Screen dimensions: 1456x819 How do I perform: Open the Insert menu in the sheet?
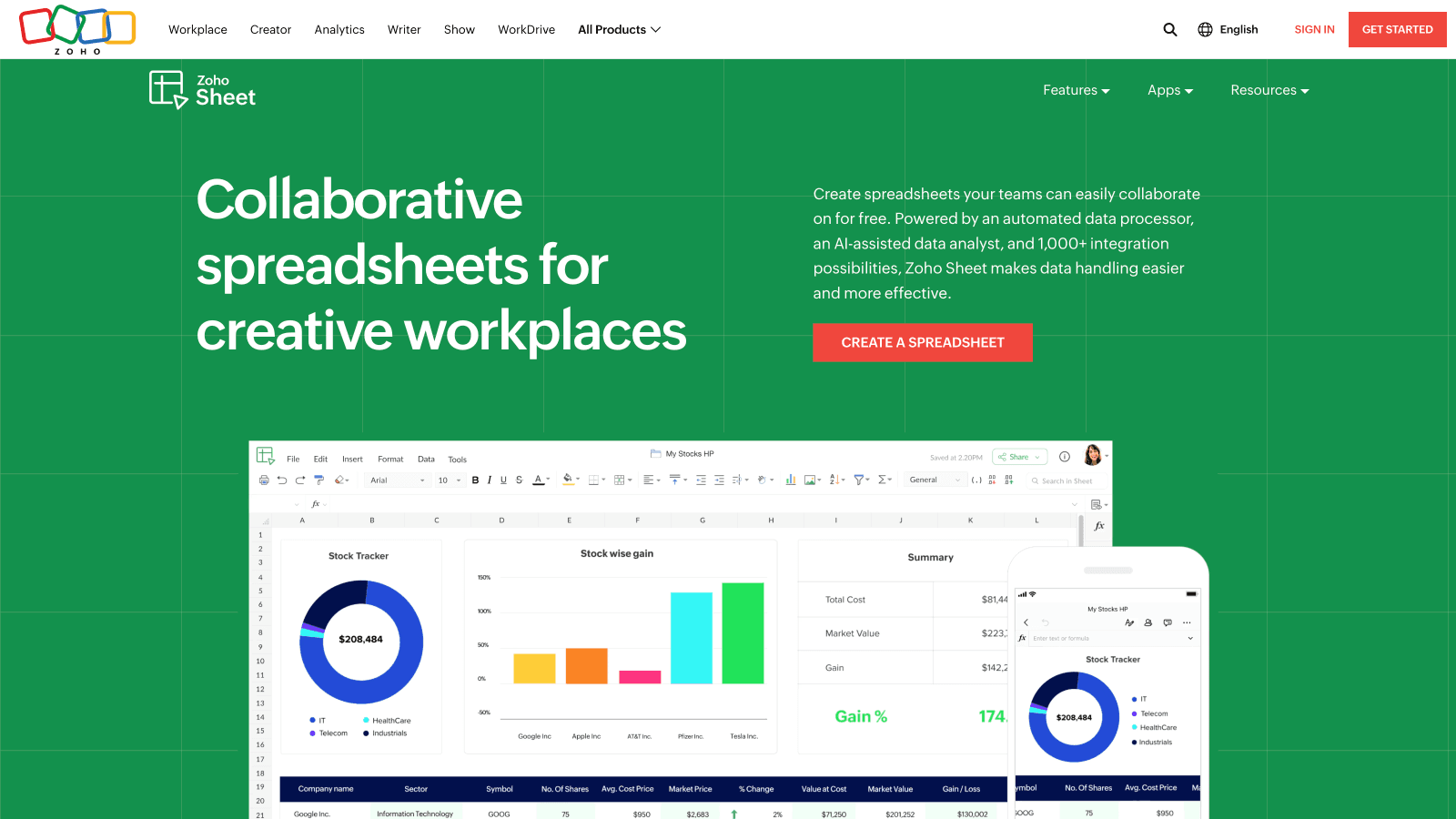(x=352, y=459)
